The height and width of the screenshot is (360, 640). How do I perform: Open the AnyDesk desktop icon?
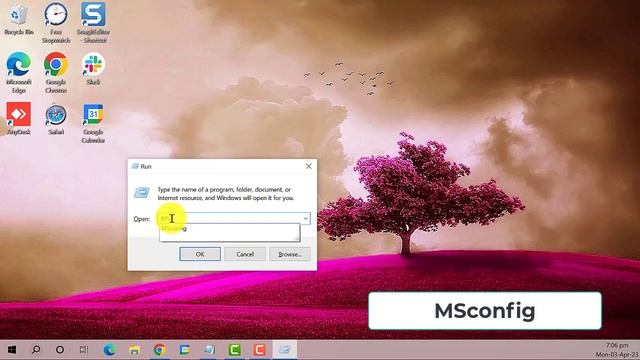pyautogui.click(x=18, y=119)
